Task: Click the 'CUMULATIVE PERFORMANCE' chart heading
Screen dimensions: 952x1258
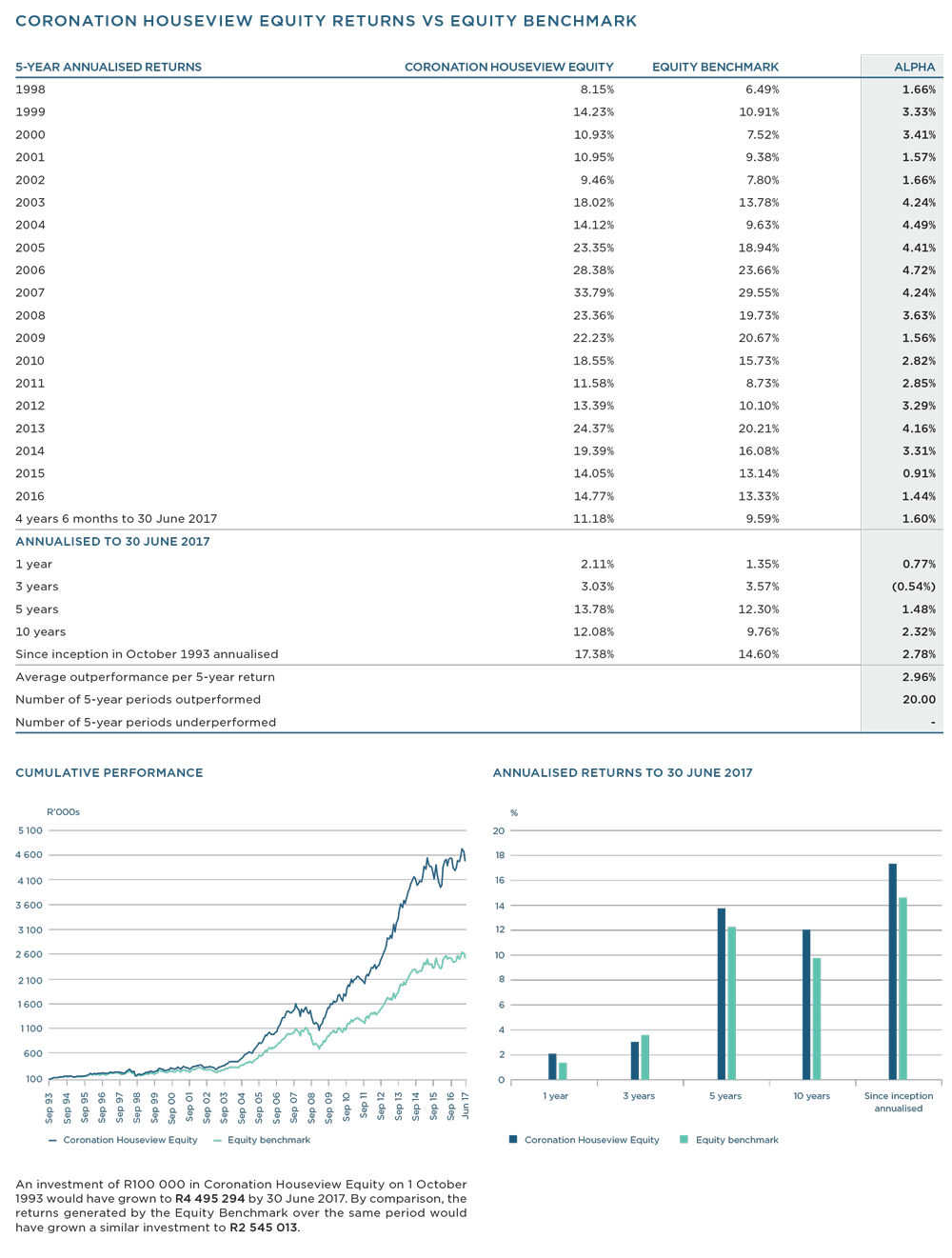Action: point(109,773)
